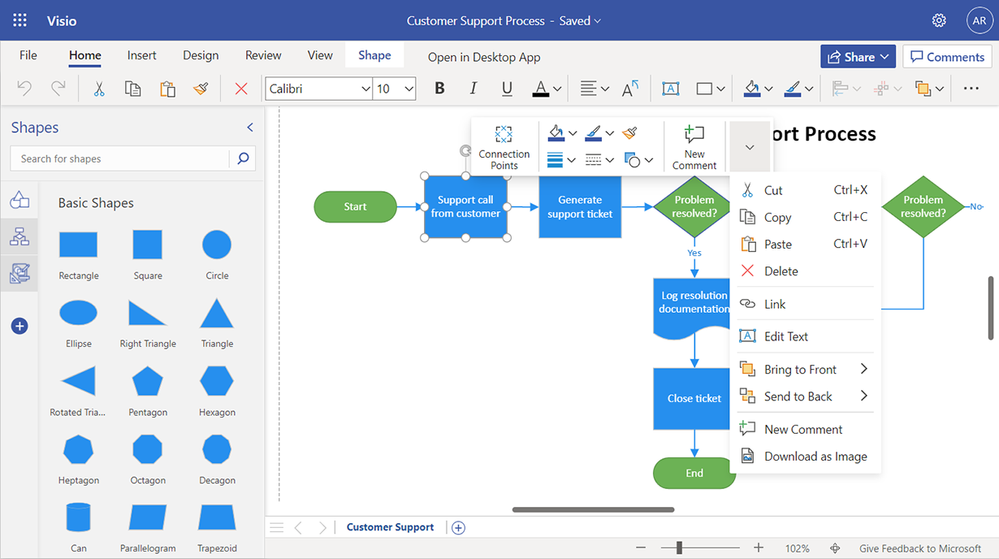999x559 pixels.
Task: Click ribbon line color pen
Action: (x=793, y=89)
